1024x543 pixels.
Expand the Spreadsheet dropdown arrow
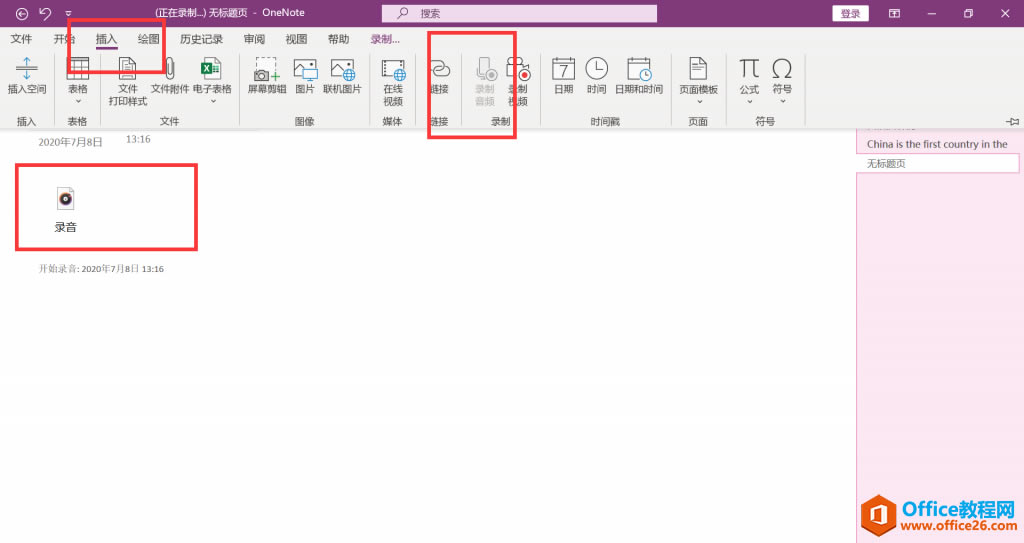[213, 101]
